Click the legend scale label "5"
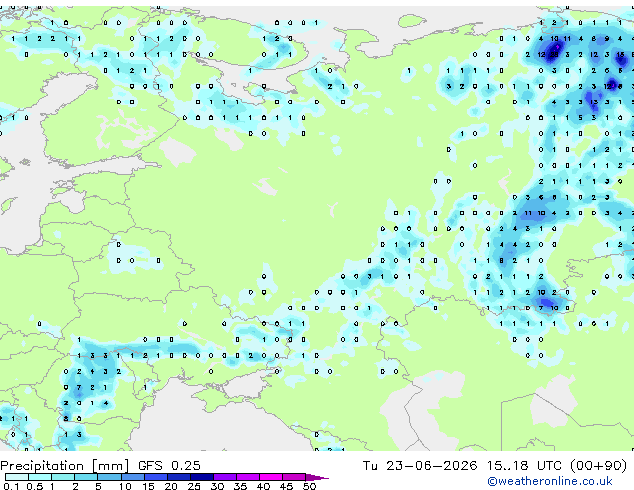The height and width of the screenshot is (490, 634). pyautogui.click(x=98, y=486)
